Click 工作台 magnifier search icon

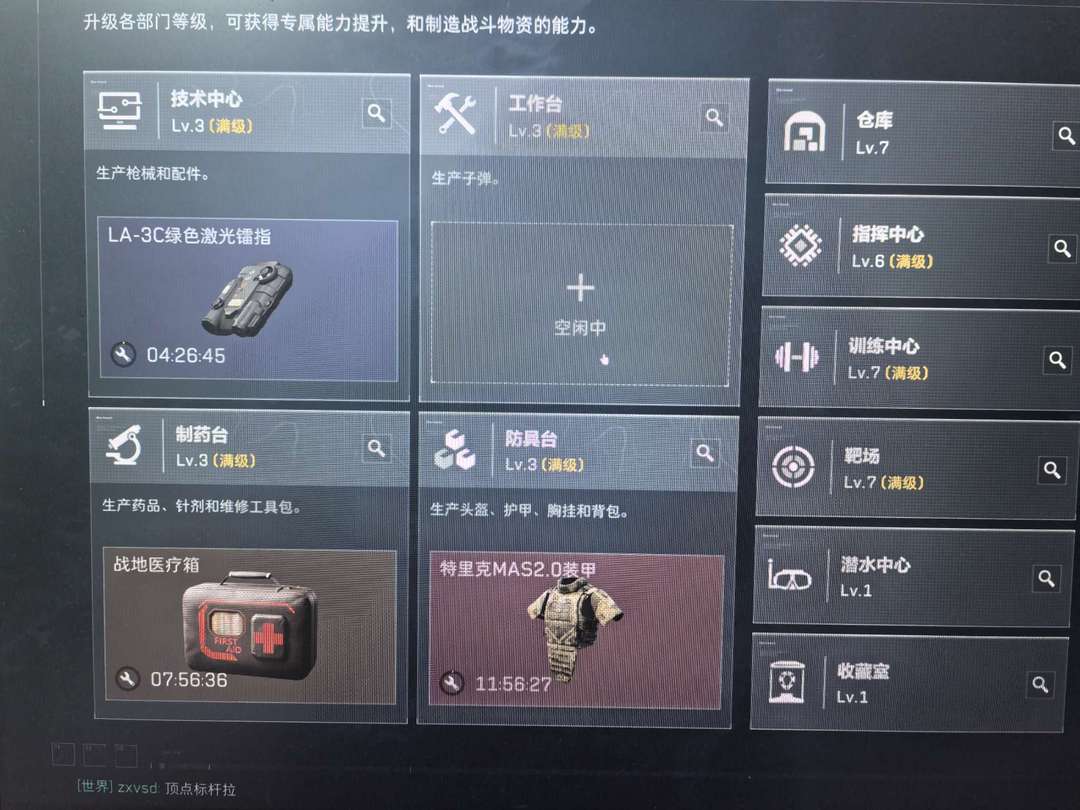pos(714,118)
